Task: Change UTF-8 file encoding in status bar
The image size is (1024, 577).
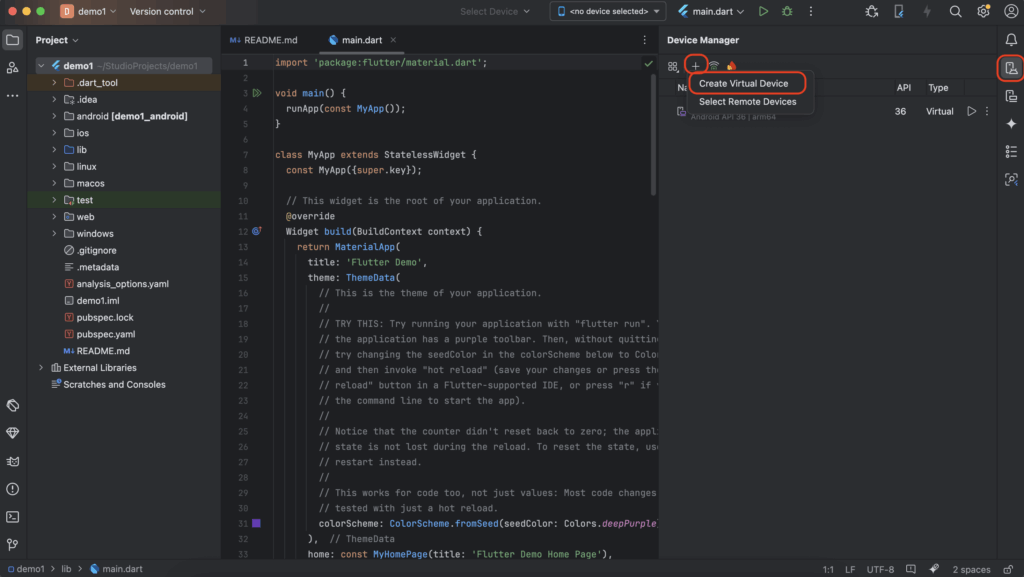Action: 880,569
